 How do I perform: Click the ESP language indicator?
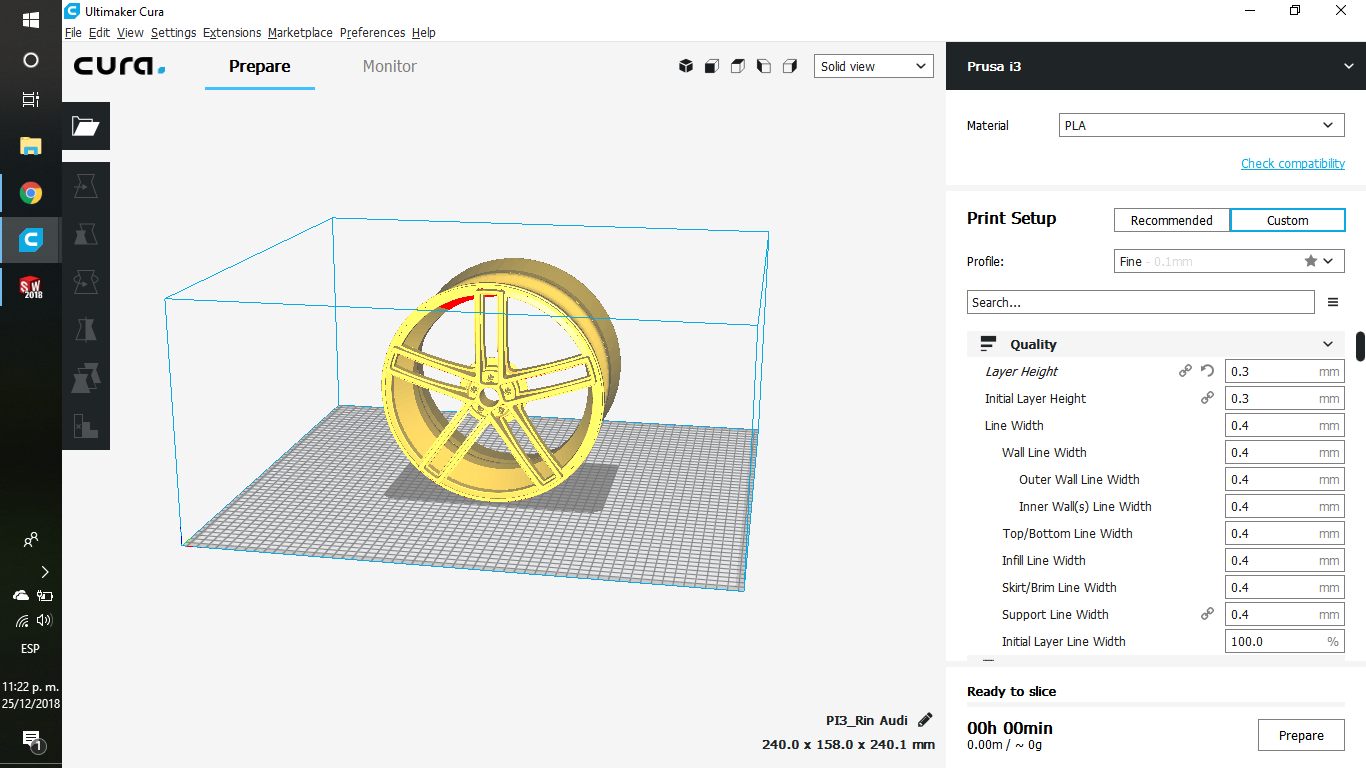click(30, 648)
